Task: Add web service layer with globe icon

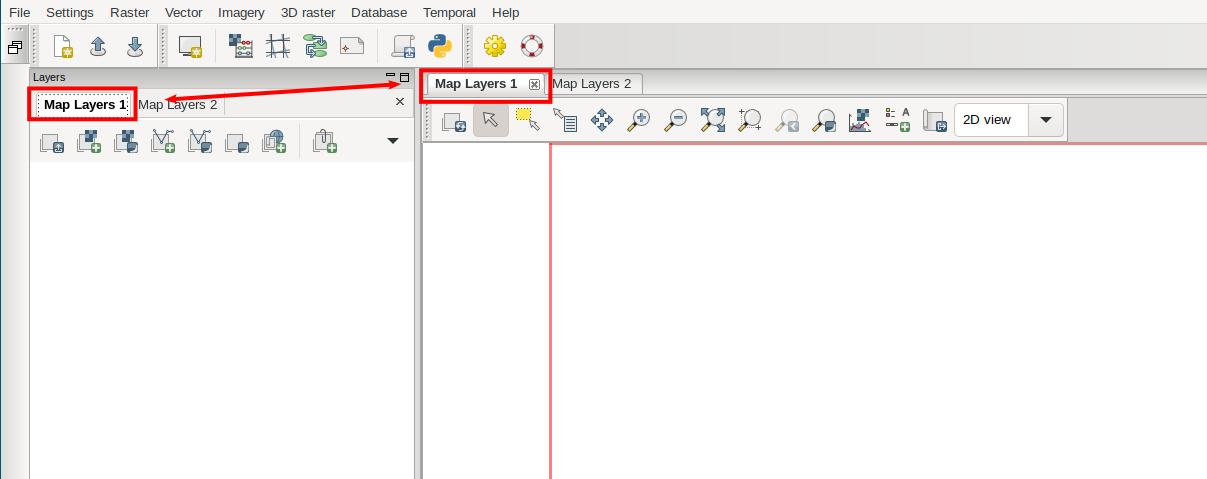Action: [274, 142]
